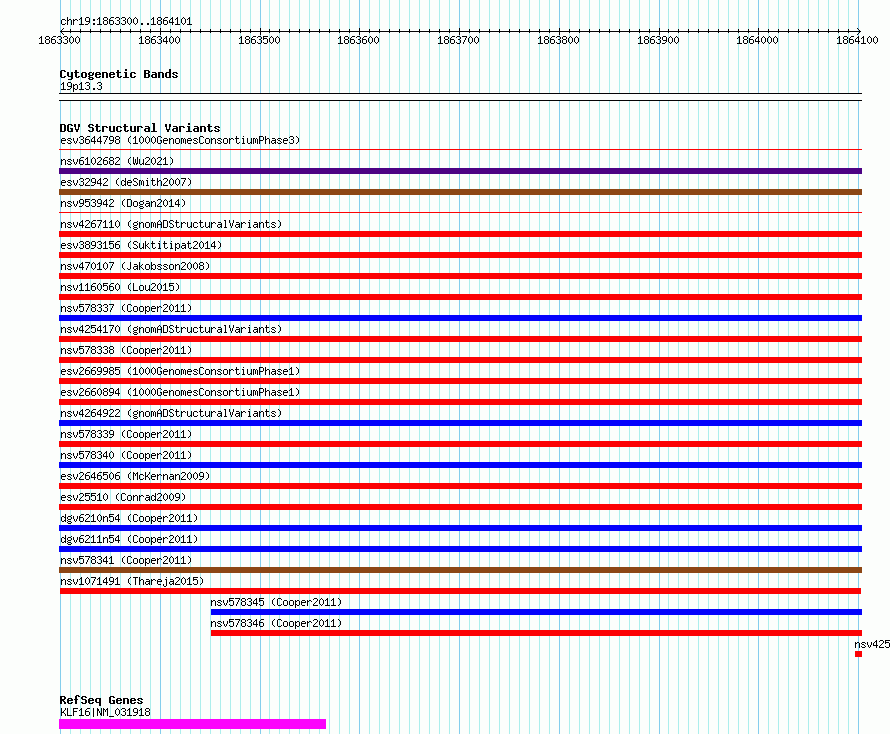
Task: Click the nsv578340 (Cooper2011) label
Action: pos(126,455)
